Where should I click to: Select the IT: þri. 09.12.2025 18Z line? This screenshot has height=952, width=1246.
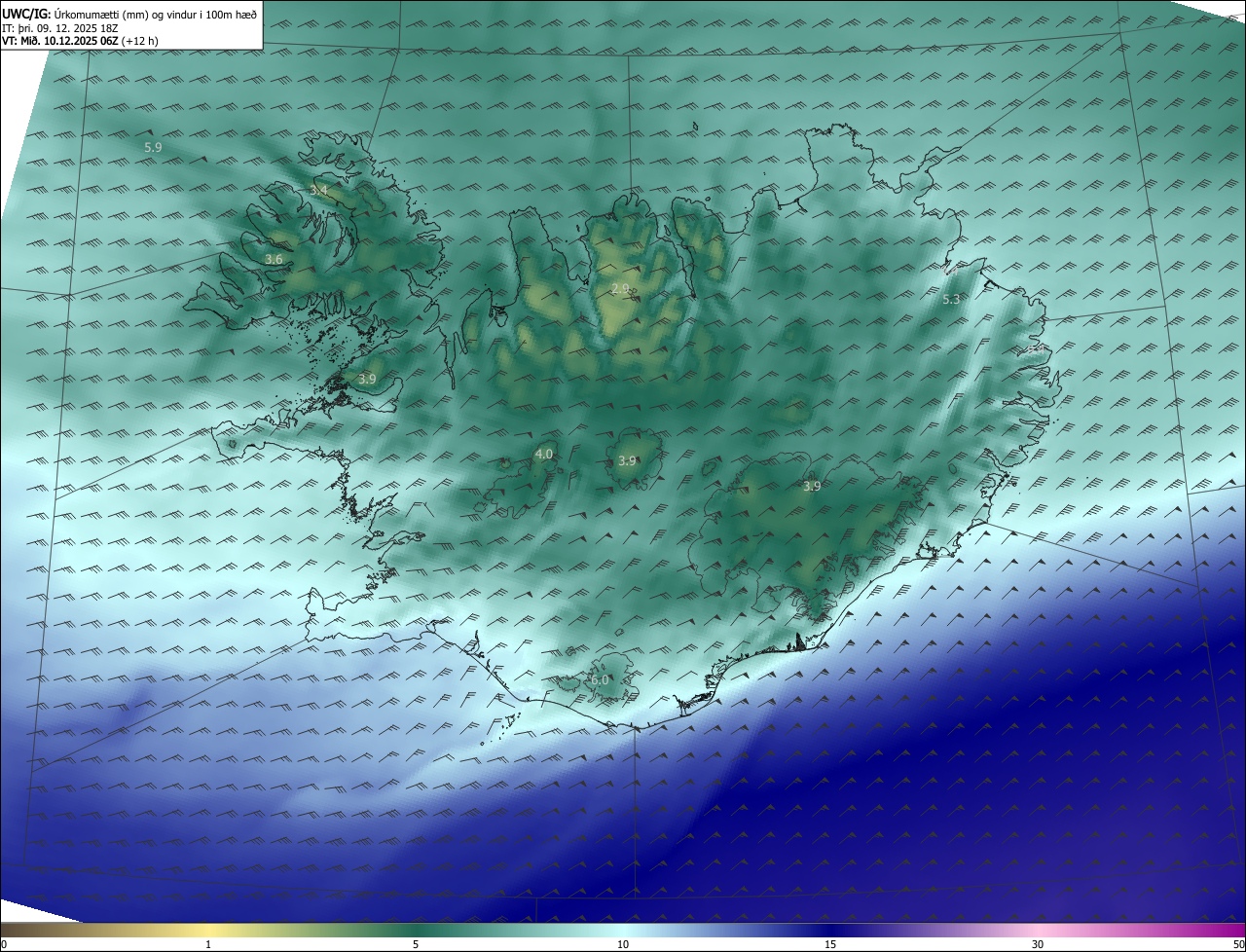tap(61, 27)
